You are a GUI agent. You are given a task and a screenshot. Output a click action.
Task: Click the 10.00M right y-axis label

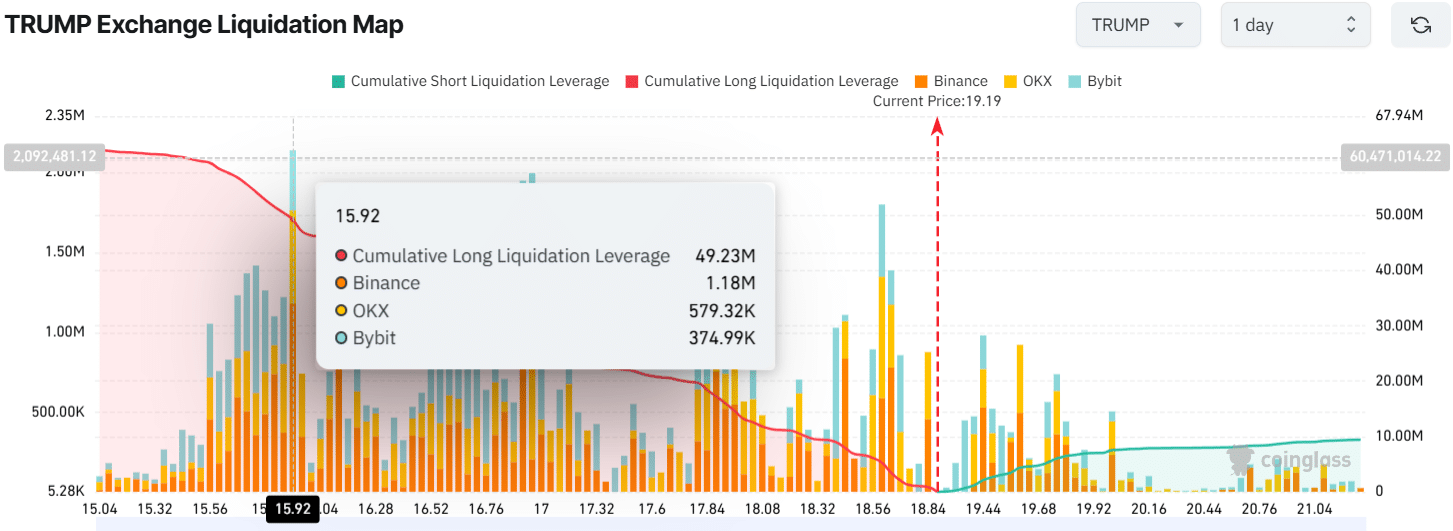coord(1399,436)
